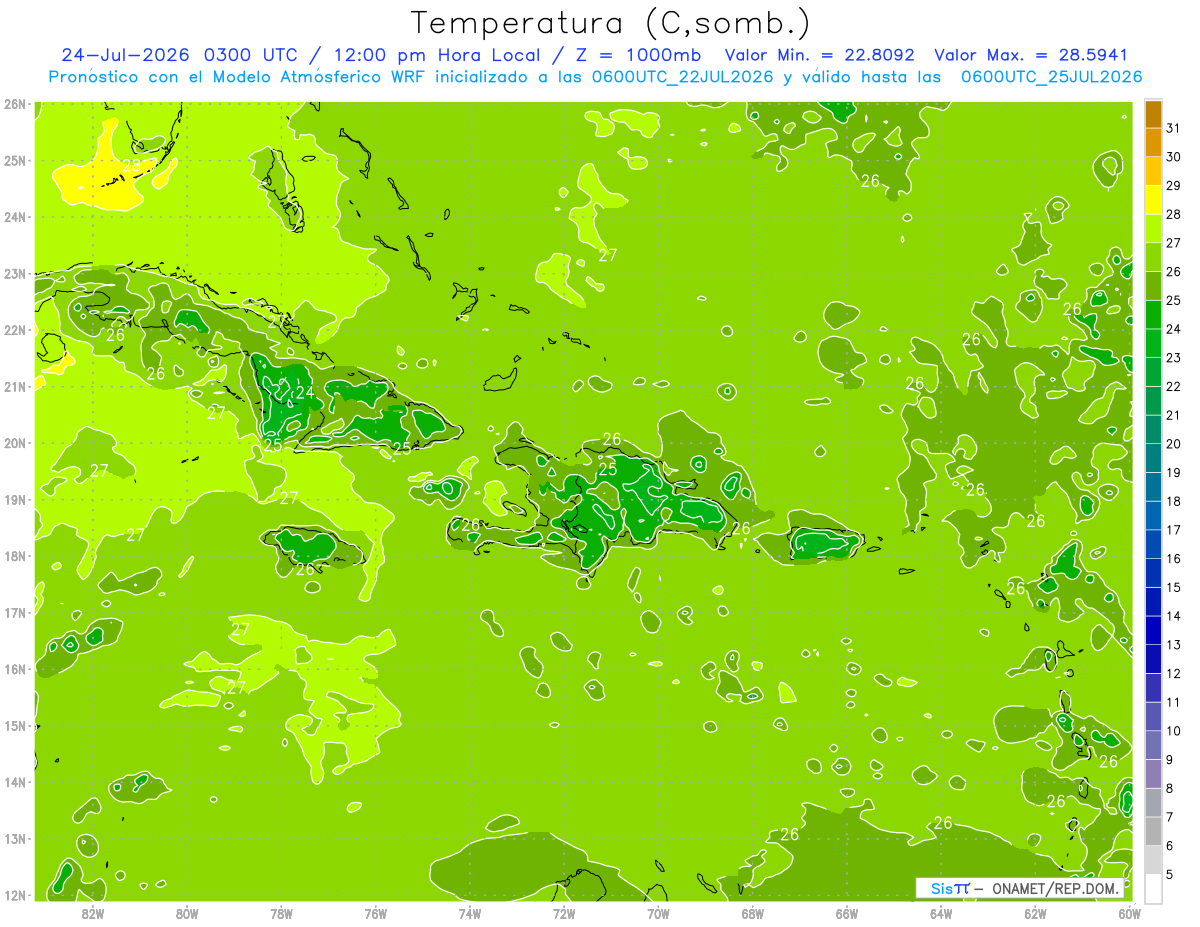Viewport: 1200px width, 927px height.
Task: Click the 74W longitude axis label
Action: [x=470, y=914]
